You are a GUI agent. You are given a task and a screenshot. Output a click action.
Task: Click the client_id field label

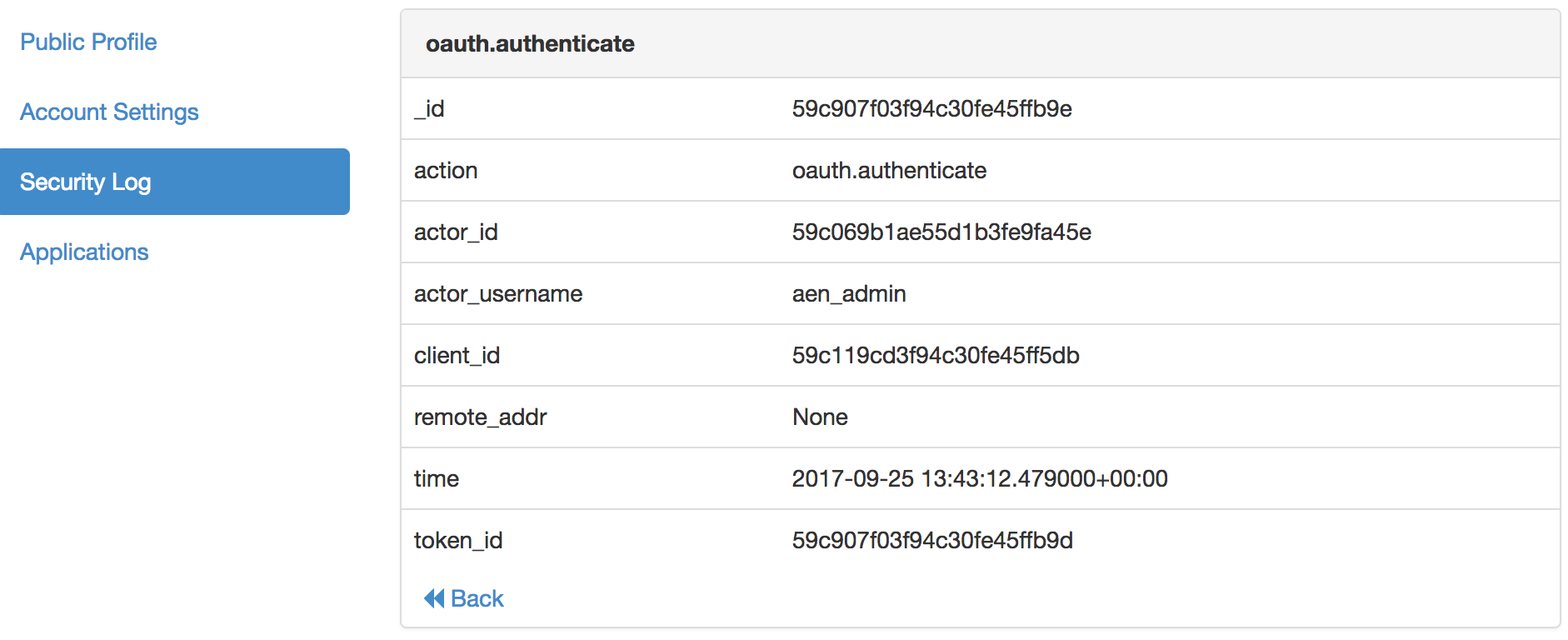click(457, 355)
